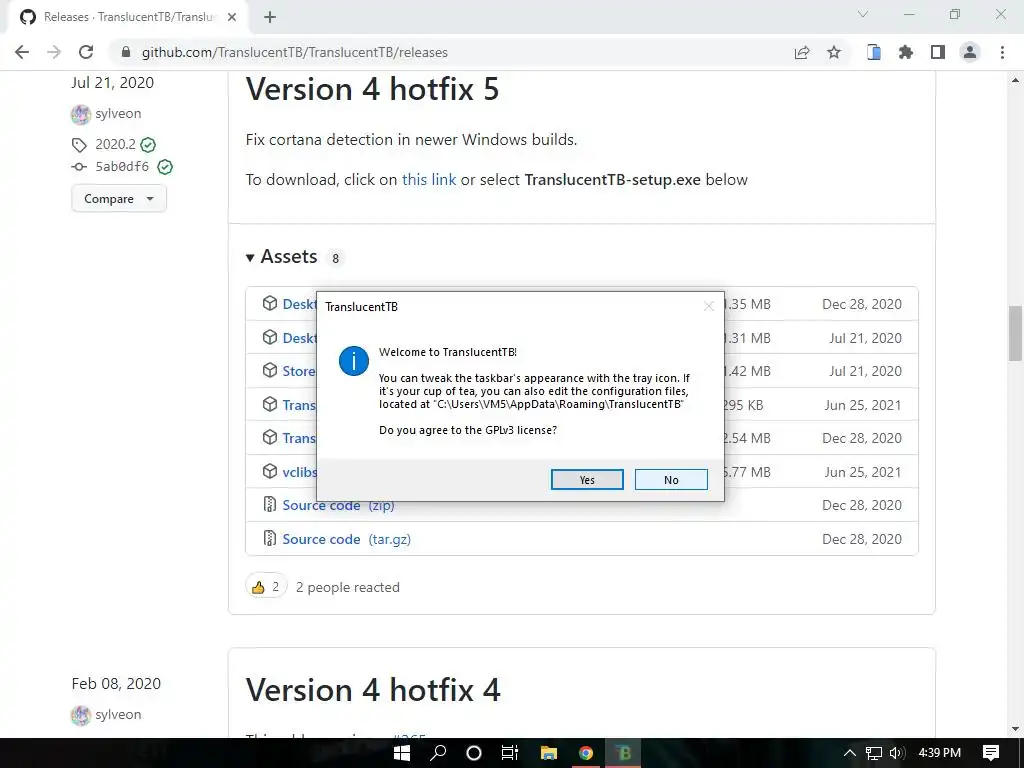Open the Extensions puzzle icon
This screenshot has width=1024, height=768.
tap(906, 52)
